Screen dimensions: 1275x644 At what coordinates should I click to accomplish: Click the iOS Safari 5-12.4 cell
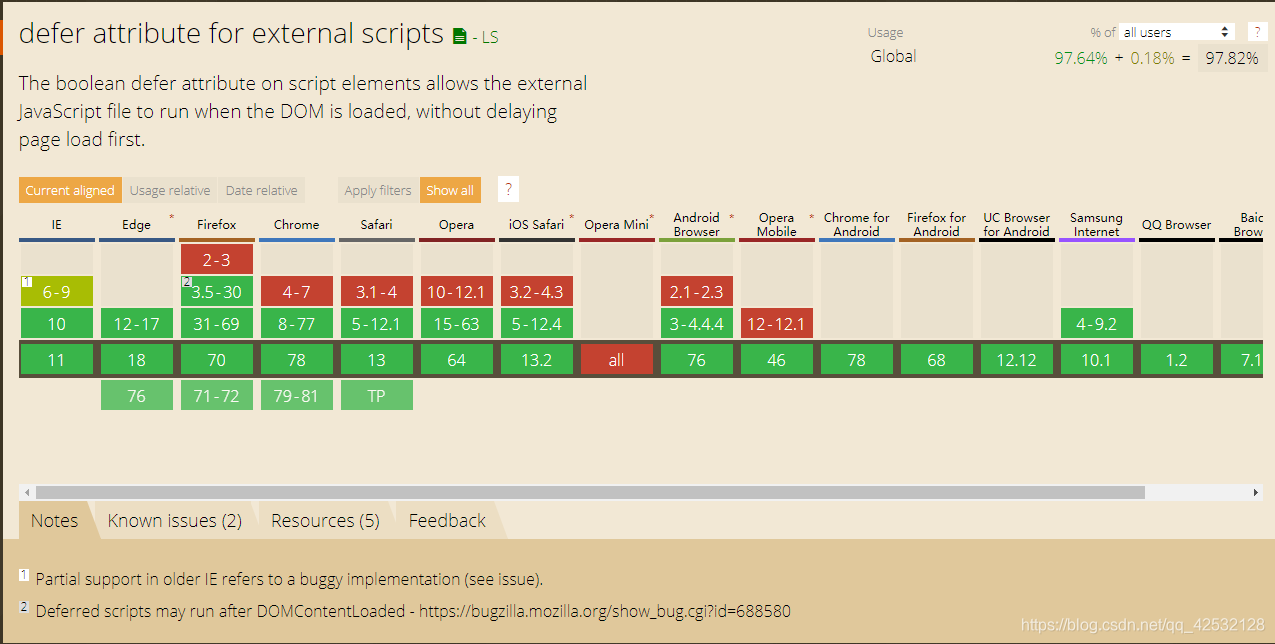(x=537, y=323)
